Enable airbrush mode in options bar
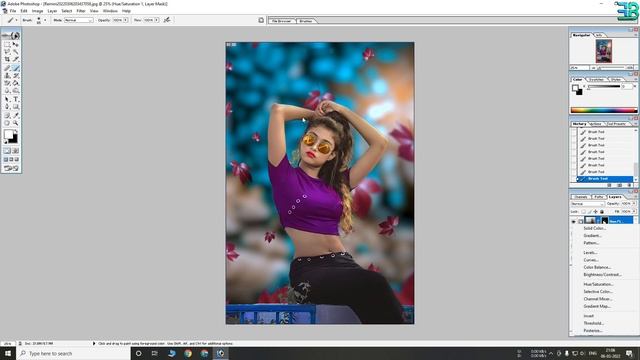 [x=167, y=20]
